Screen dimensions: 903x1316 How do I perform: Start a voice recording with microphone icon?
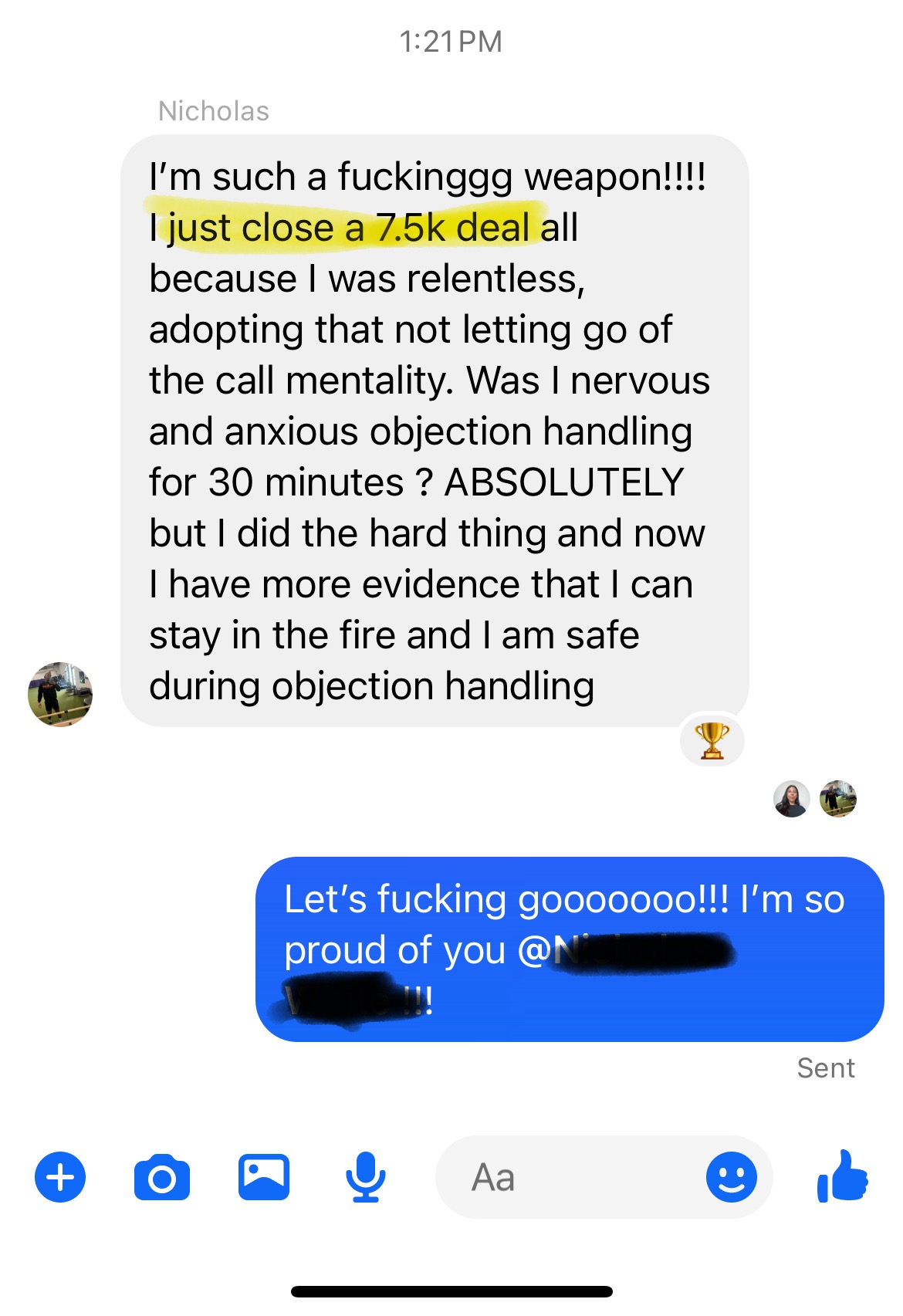pos(365,1177)
